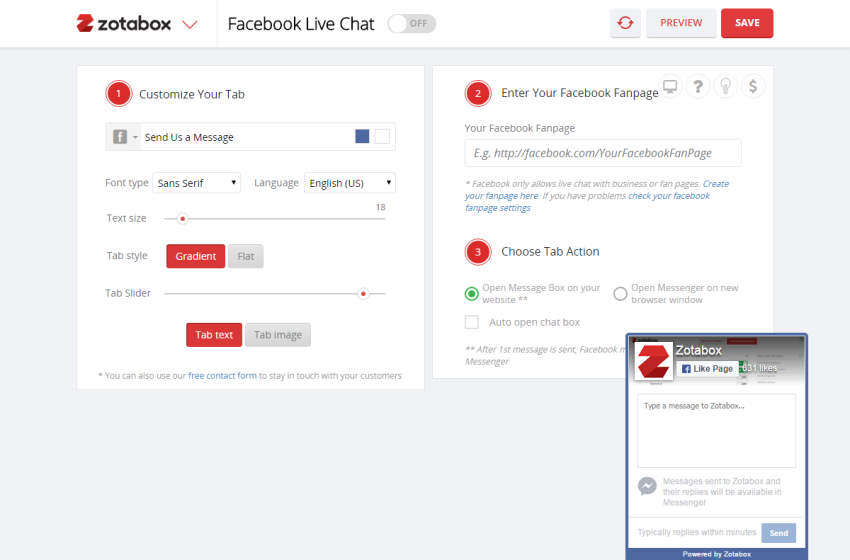Click the dollar sign pricing icon

pos(753,86)
